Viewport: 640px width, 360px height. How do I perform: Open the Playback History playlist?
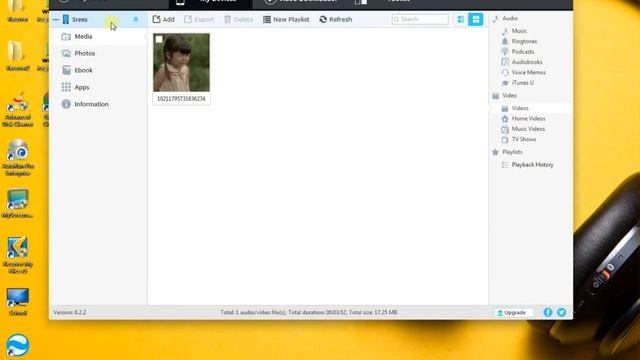pyautogui.click(x=532, y=165)
